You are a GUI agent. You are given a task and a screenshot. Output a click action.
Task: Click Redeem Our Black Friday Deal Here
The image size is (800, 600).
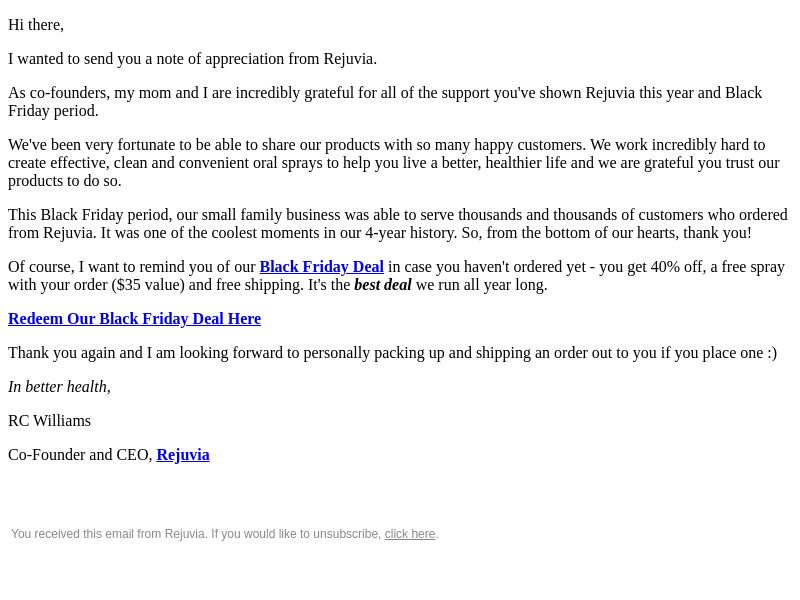click(x=135, y=319)
